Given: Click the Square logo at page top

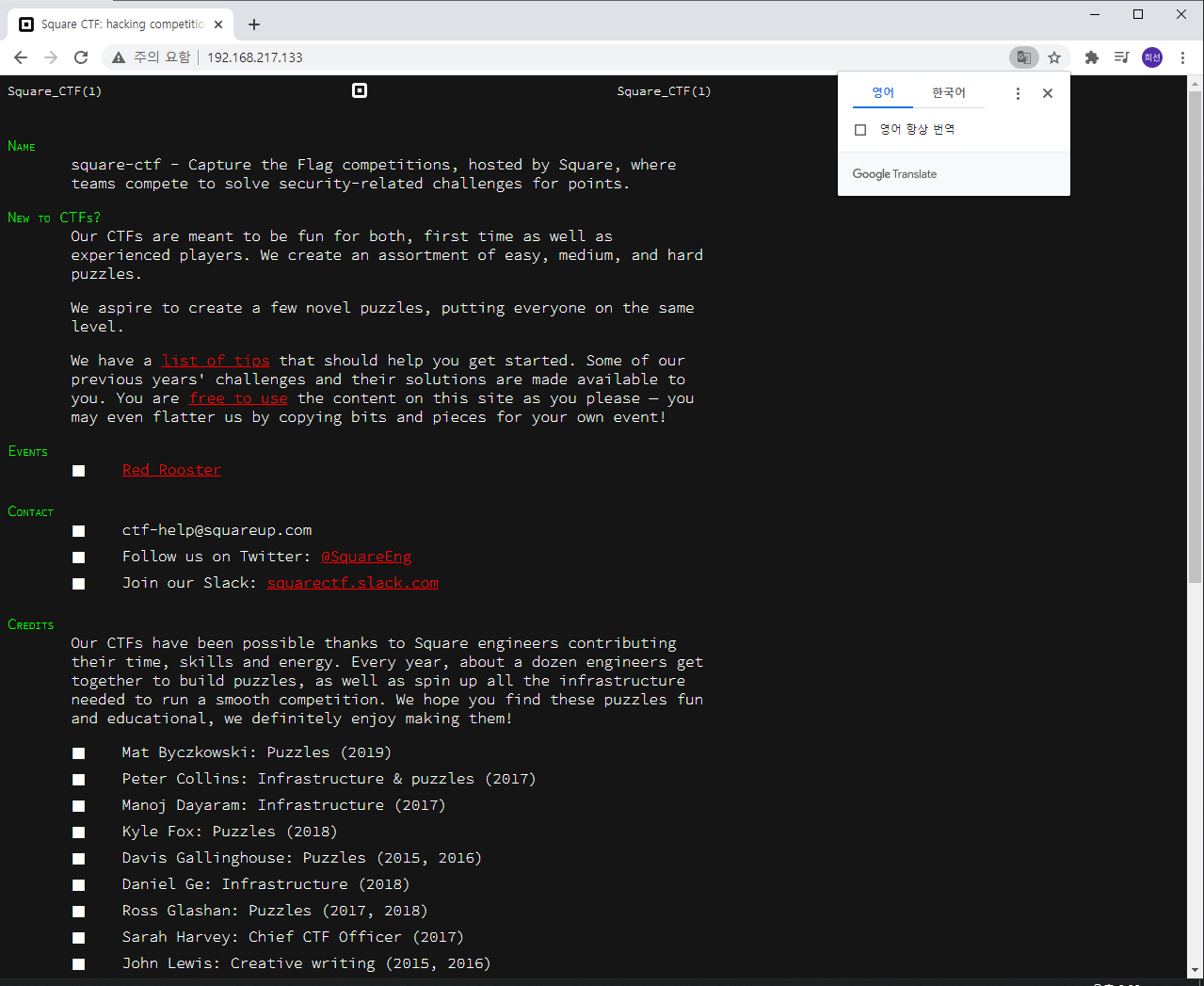Looking at the screenshot, I should tap(360, 90).
